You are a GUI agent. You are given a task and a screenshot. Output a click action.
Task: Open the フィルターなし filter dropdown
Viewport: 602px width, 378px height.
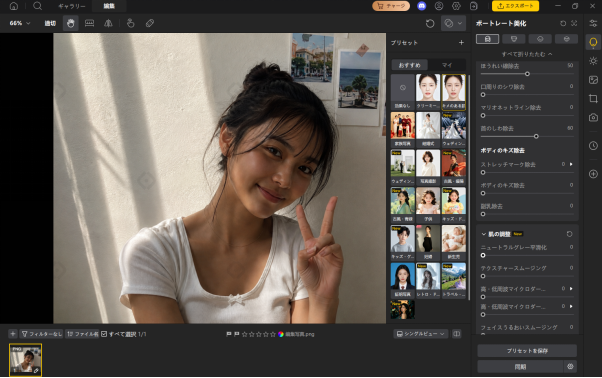(41, 334)
